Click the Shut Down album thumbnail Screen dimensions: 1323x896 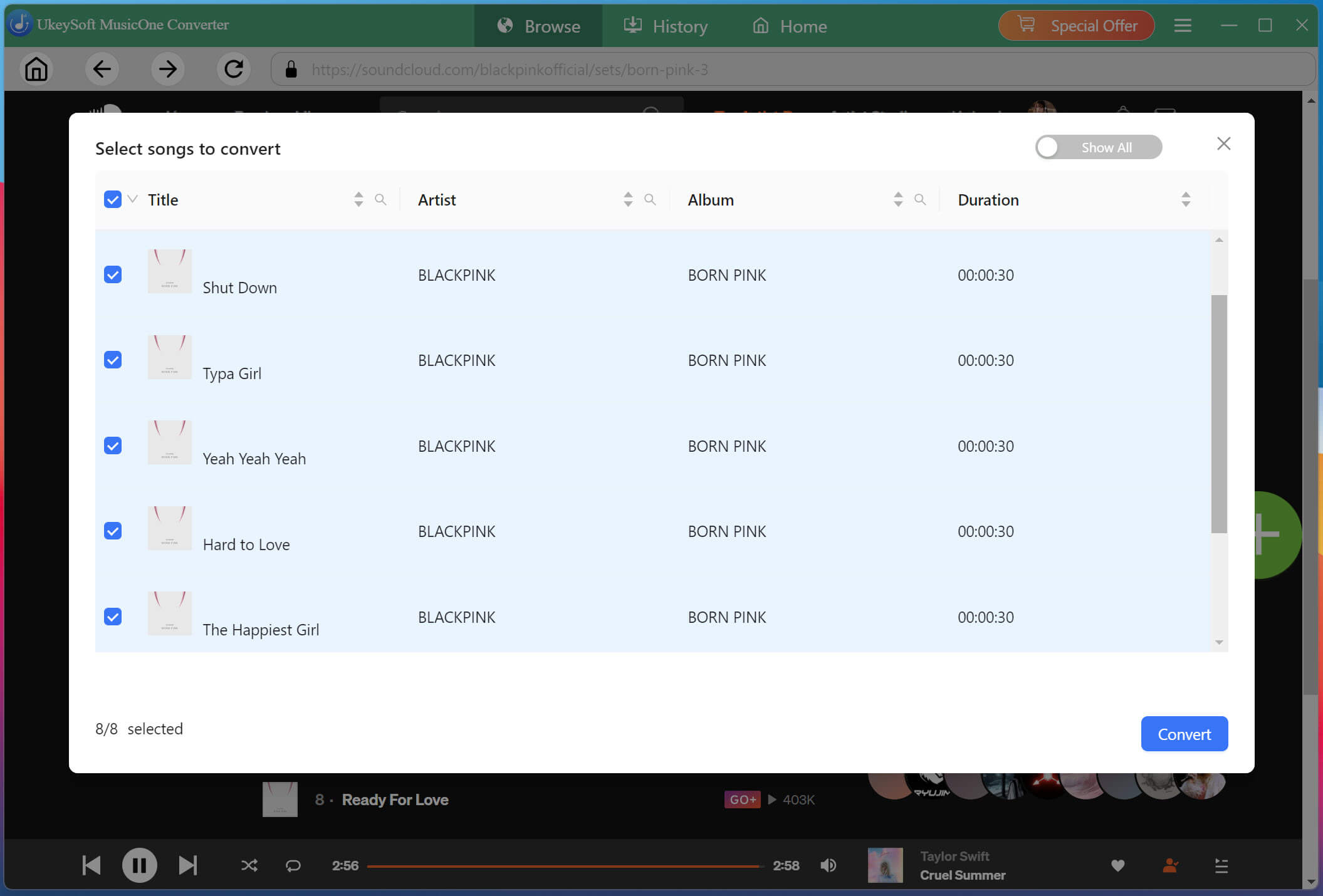pos(169,271)
